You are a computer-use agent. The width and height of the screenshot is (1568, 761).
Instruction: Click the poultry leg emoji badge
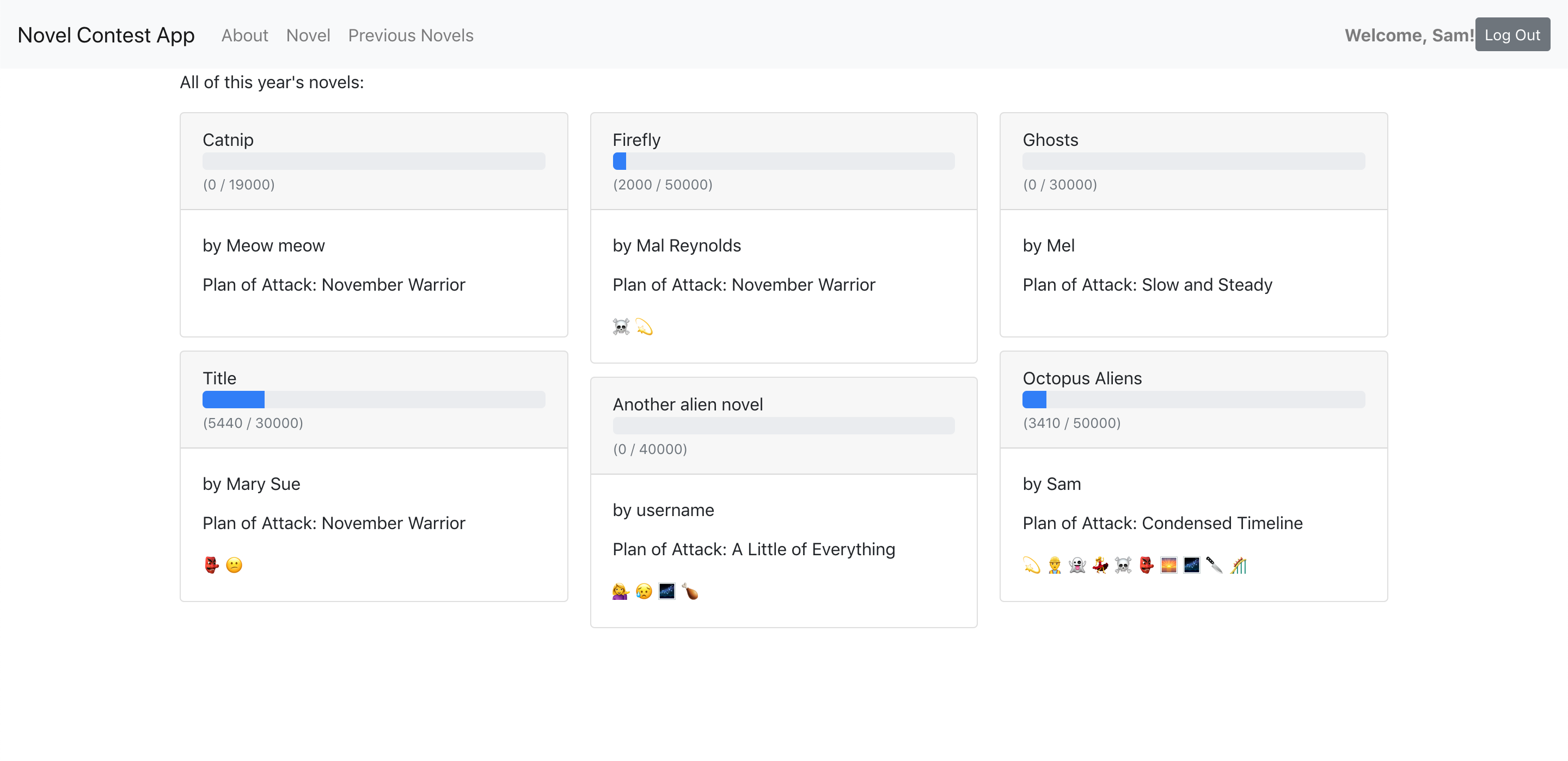click(x=690, y=591)
